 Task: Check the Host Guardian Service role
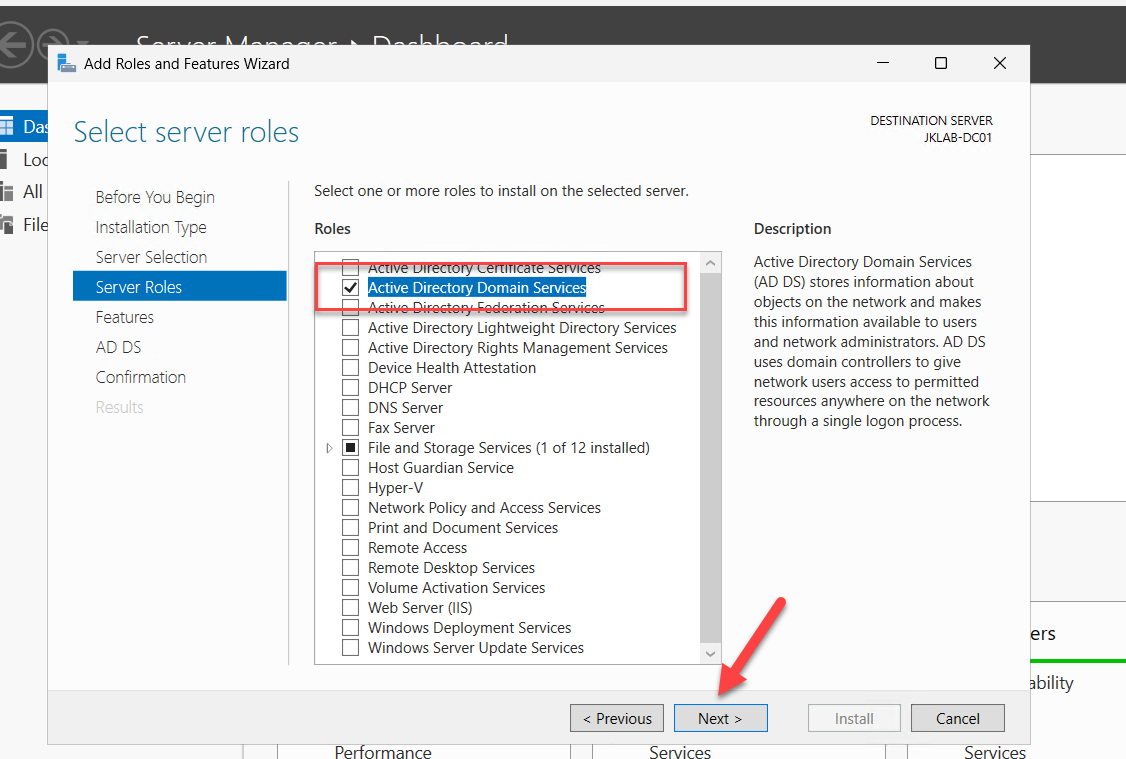click(350, 468)
